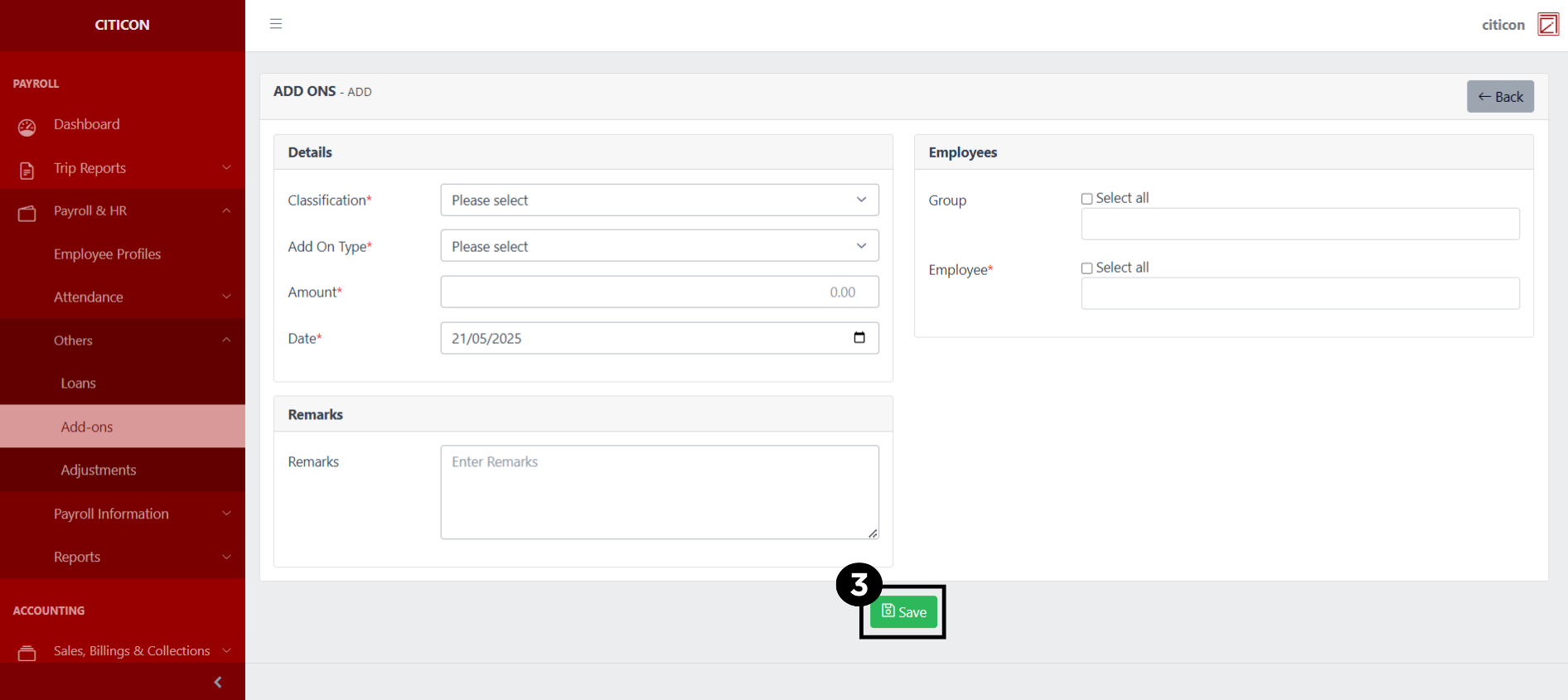This screenshot has height=700, width=1568.
Task: Click into the Amount input field
Action: pos(659,292)
